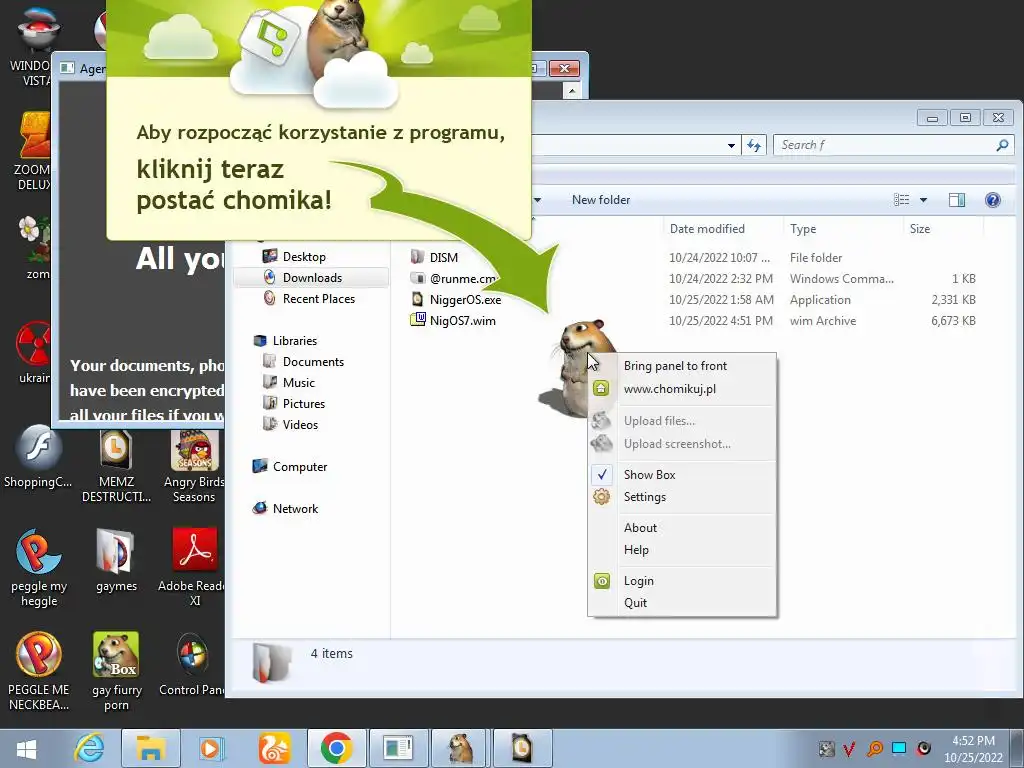Open Internet Explorer from taskbar
1024x768 pixels.
point(89,748)
